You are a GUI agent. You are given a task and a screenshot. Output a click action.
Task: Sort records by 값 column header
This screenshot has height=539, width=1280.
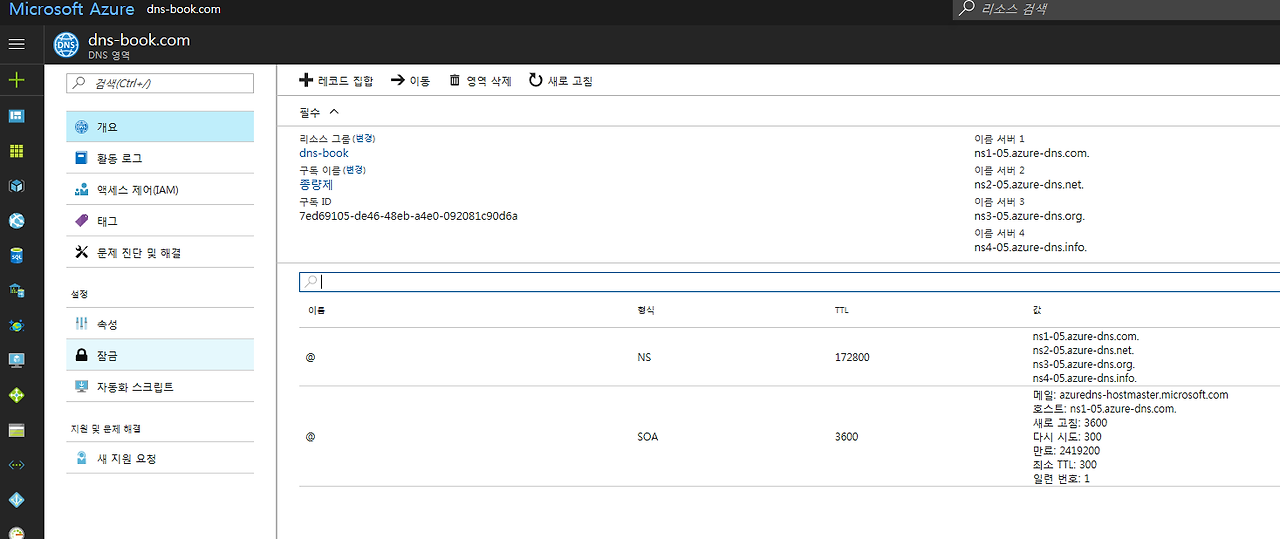(1037, 310)
